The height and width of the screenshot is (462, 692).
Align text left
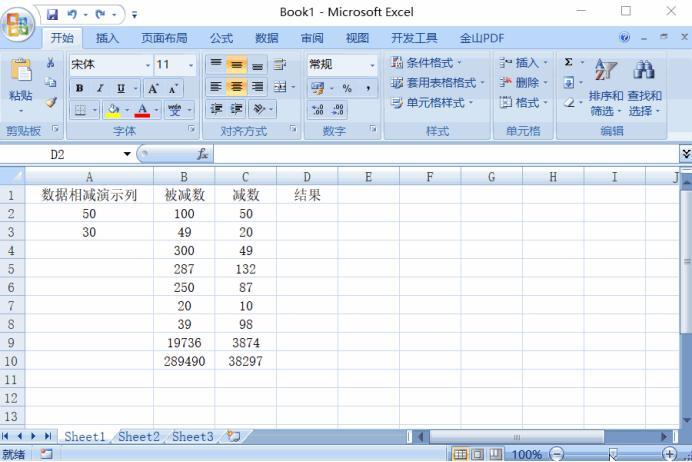(x=216, y=87)
